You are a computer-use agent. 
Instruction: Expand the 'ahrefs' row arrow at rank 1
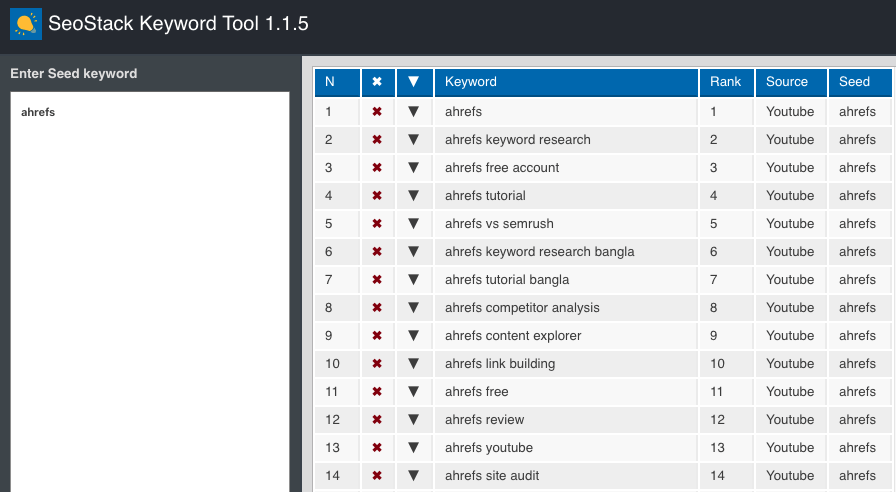point(414,112)
